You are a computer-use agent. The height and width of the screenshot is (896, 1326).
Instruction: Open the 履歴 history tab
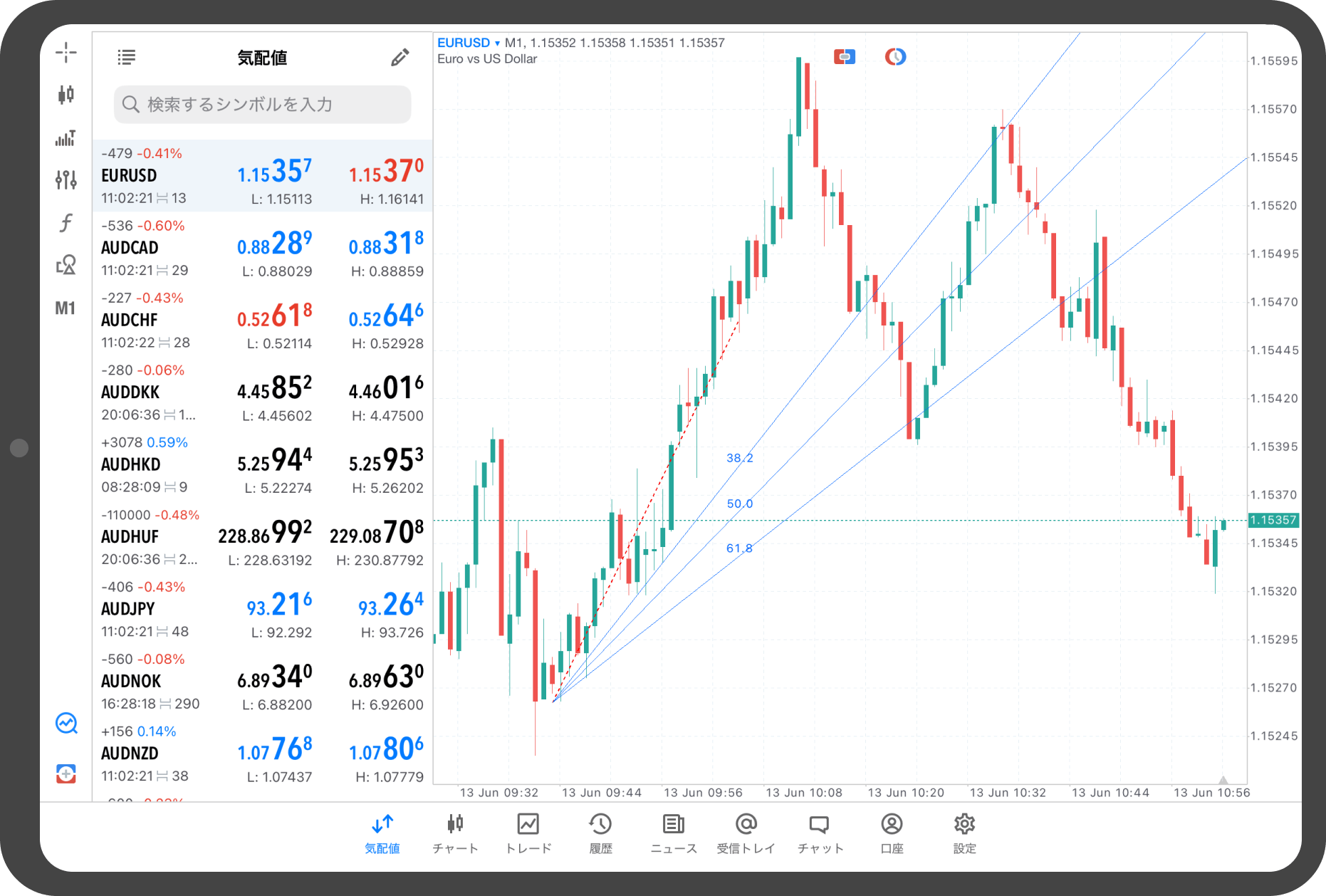[x=600, y=833]
